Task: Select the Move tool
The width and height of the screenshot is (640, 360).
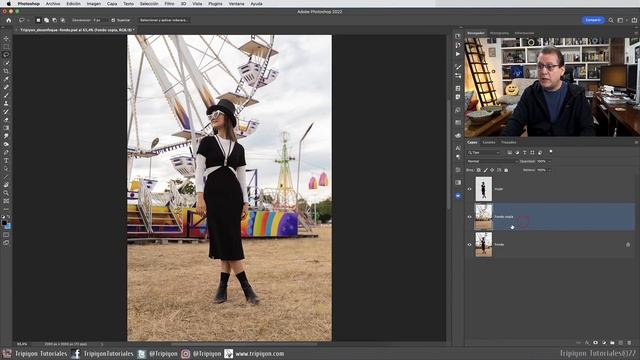Action: (x=6, y=38)
